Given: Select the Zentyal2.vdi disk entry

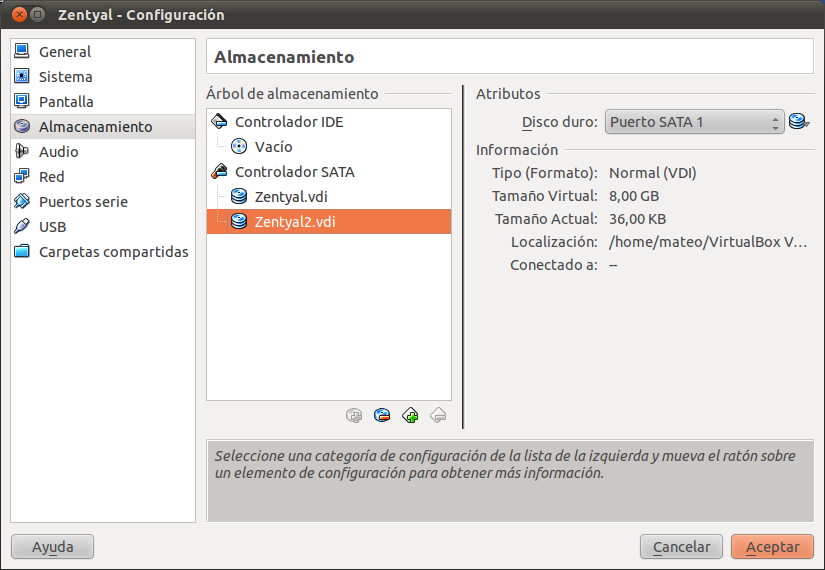Looking at the screenshot, I should (329, 222).
